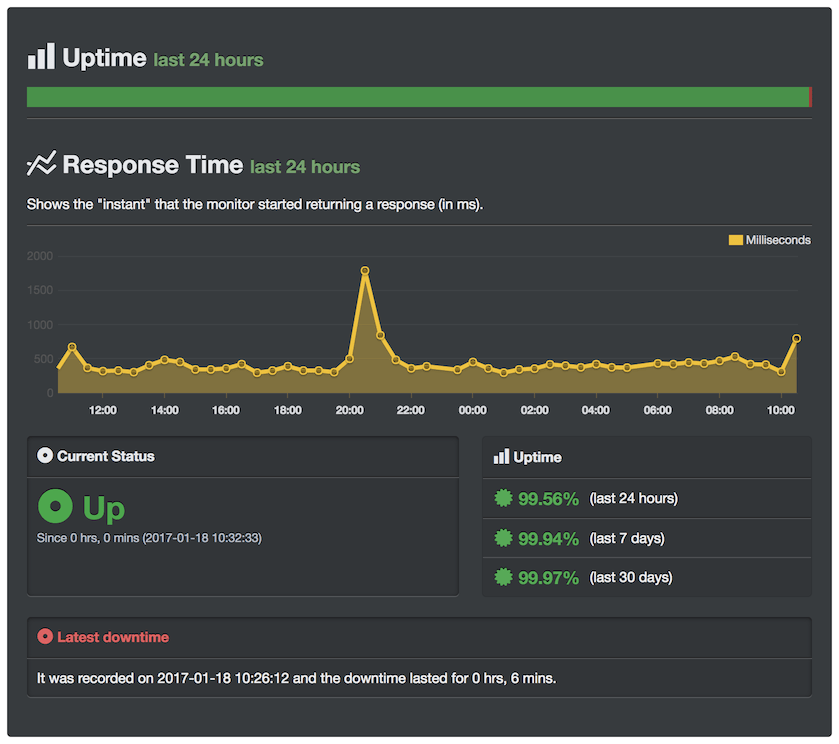Click the red circle icon beside Latest downtime
Screen dimensions: 839x744
[44, 636]
